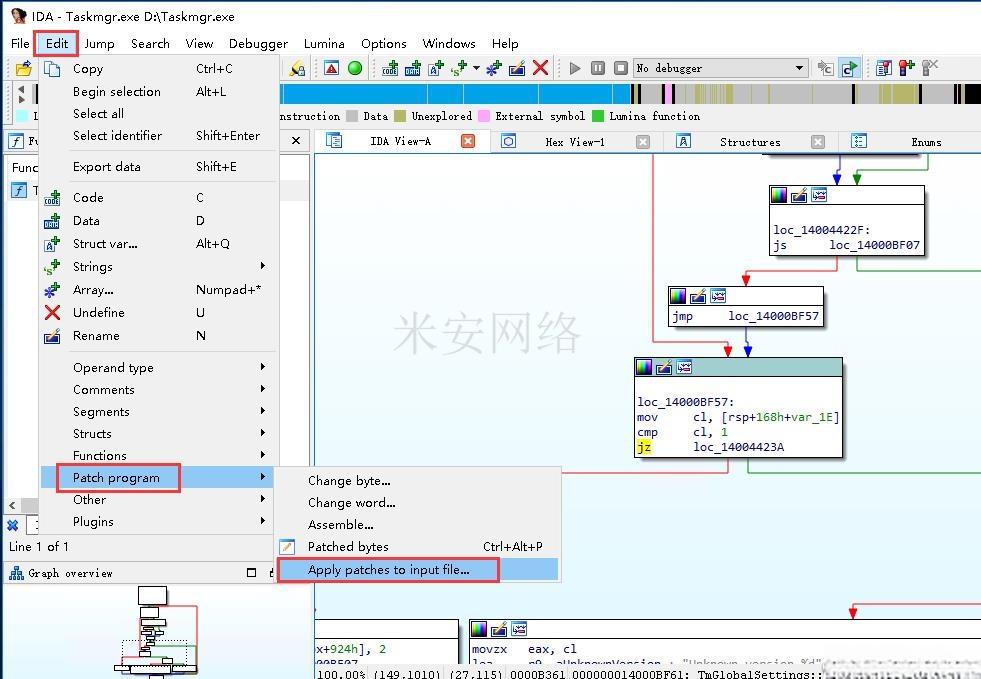981x679 pixels.
Task: Expand the Comments submenu
Action: tap(160, 389)
